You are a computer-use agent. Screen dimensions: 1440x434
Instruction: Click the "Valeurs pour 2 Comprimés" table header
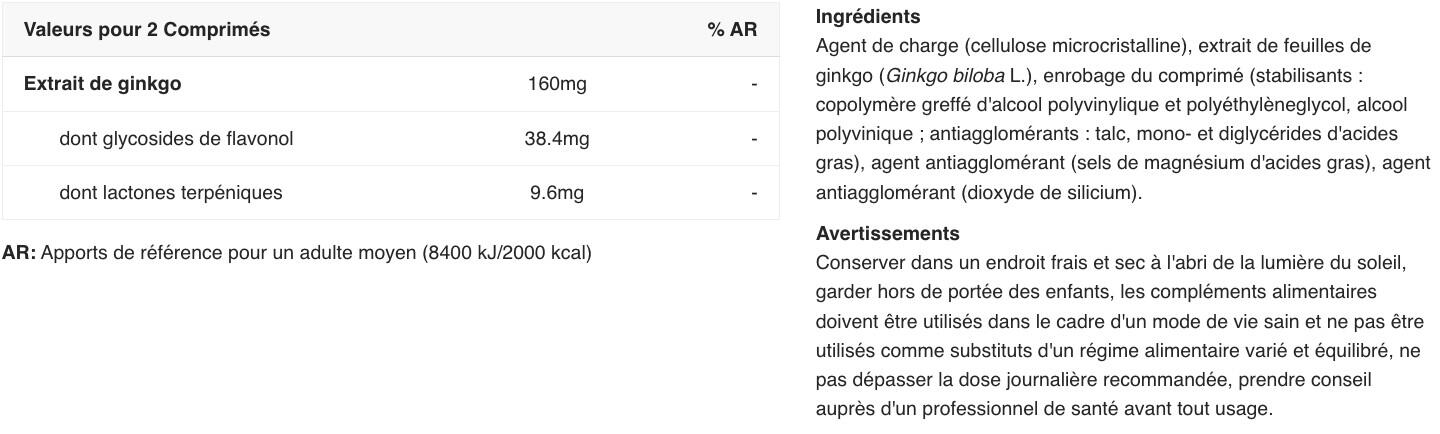[147, 30]
